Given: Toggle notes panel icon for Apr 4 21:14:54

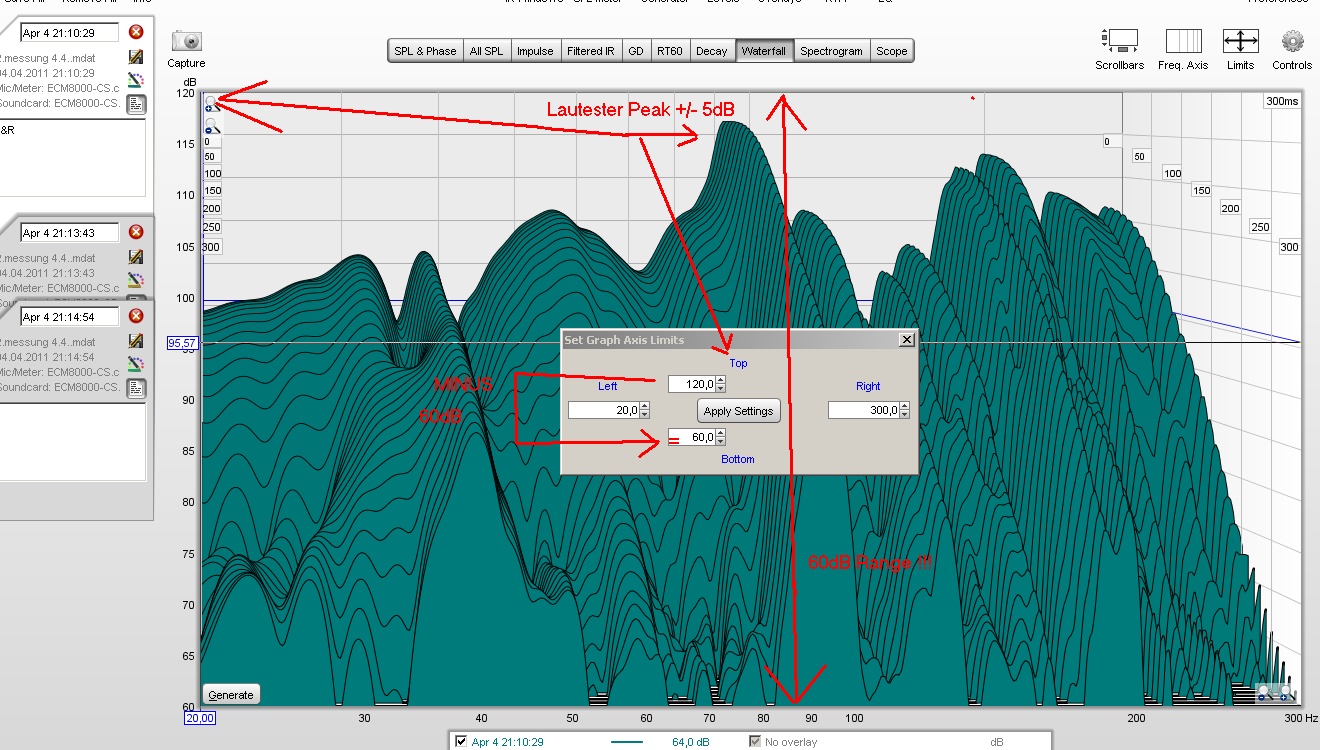Looking at the screenshot, I should [x=136, y=387].
